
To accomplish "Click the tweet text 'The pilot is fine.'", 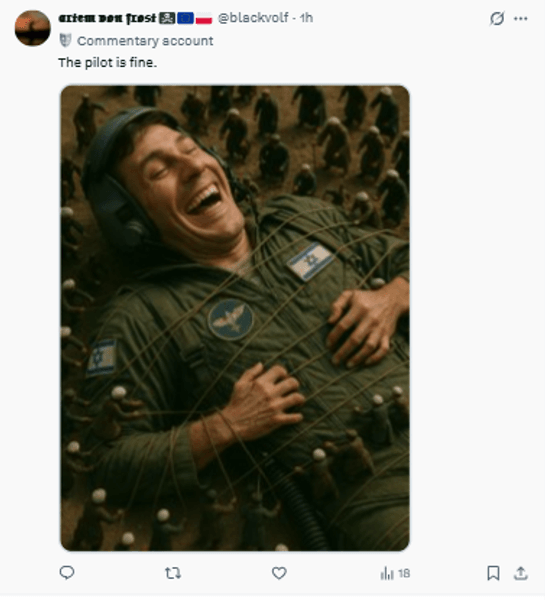I will point(108,62).
